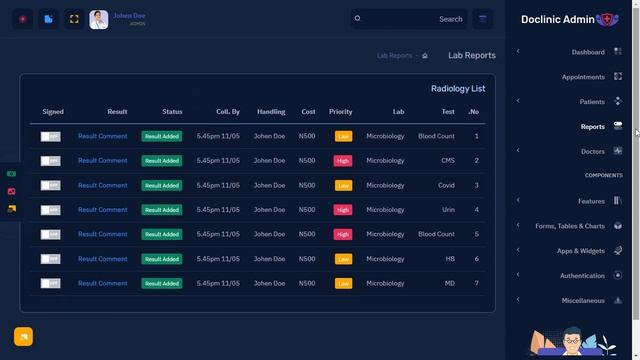Toggle Signed switch for row 1
The image size is (640, 360).
click(51, 136)
